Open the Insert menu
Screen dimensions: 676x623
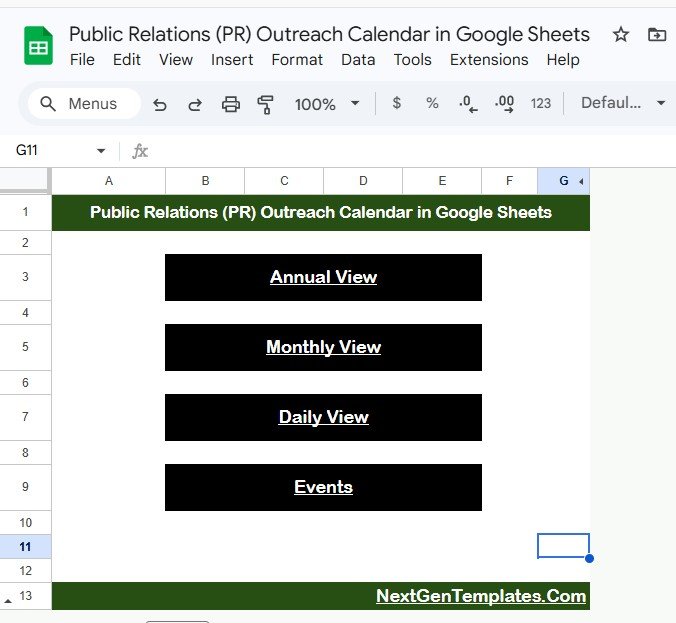[x=232, y=59]
